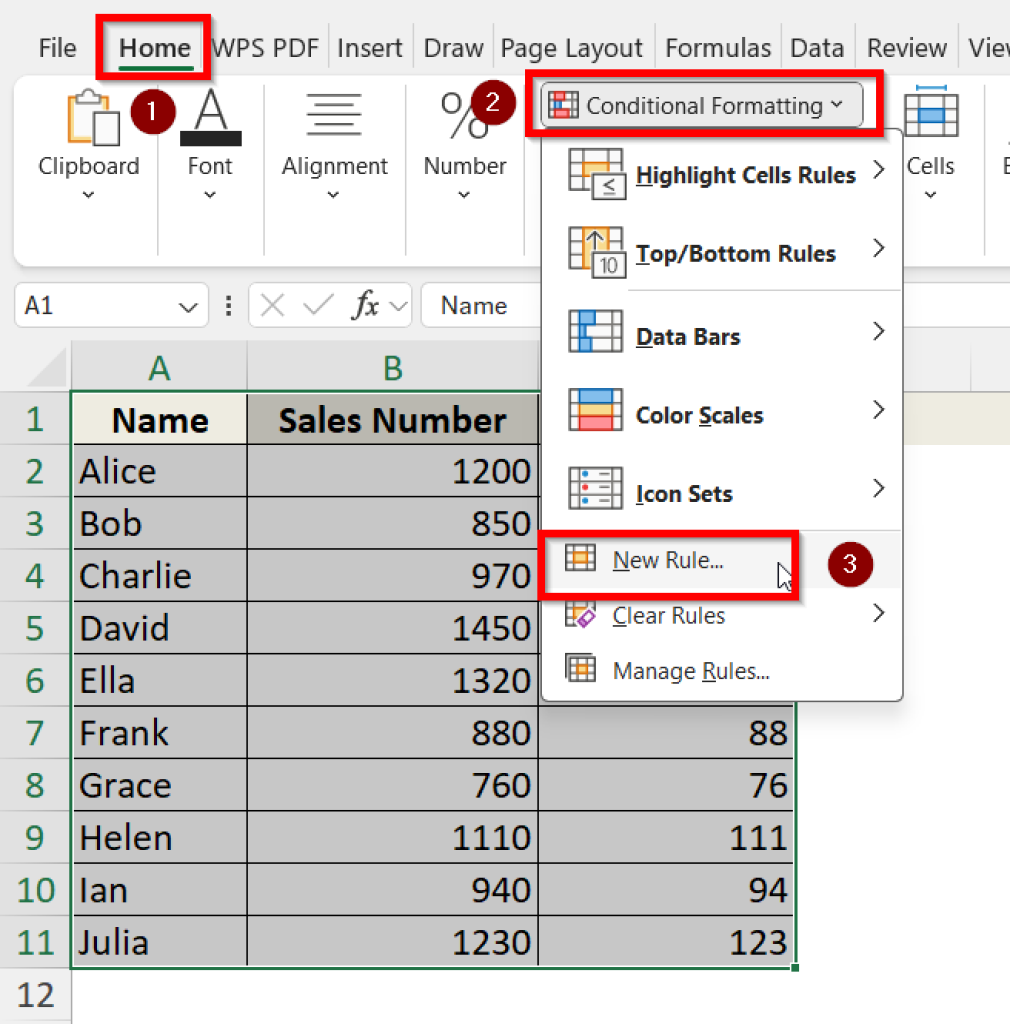The height and width of the screenshot is (1024, 1010).
Task: Open the Clipboard group dropdown
Action: 88,196
